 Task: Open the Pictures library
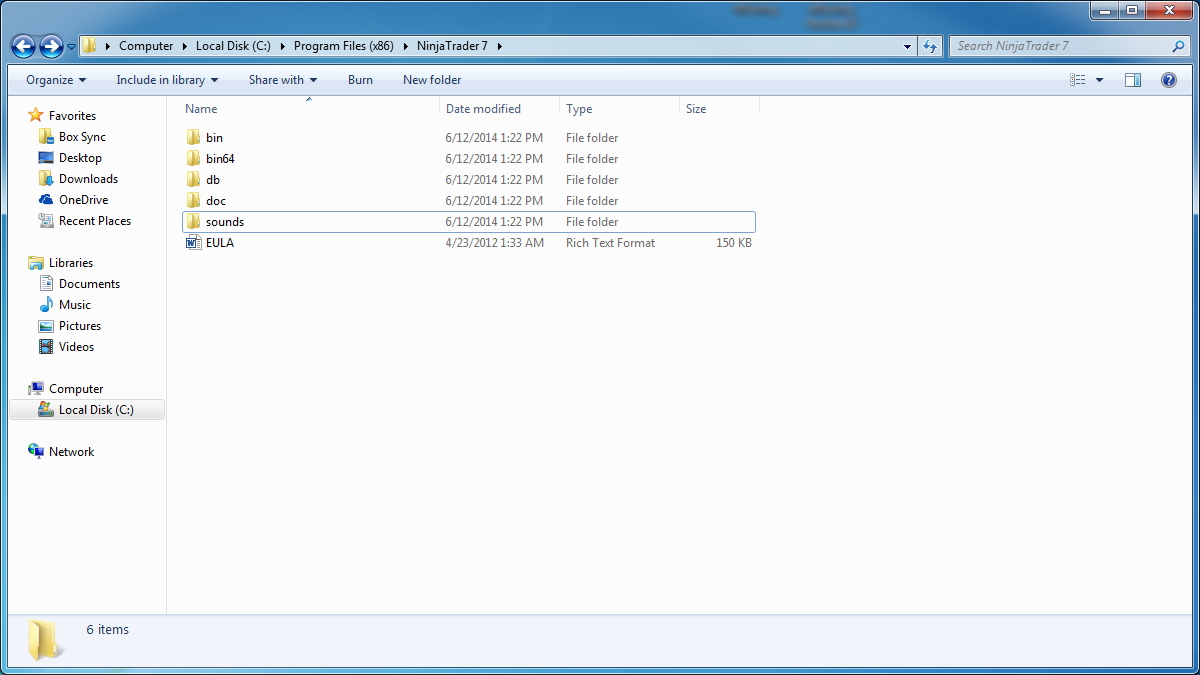(x=80, y=326)
